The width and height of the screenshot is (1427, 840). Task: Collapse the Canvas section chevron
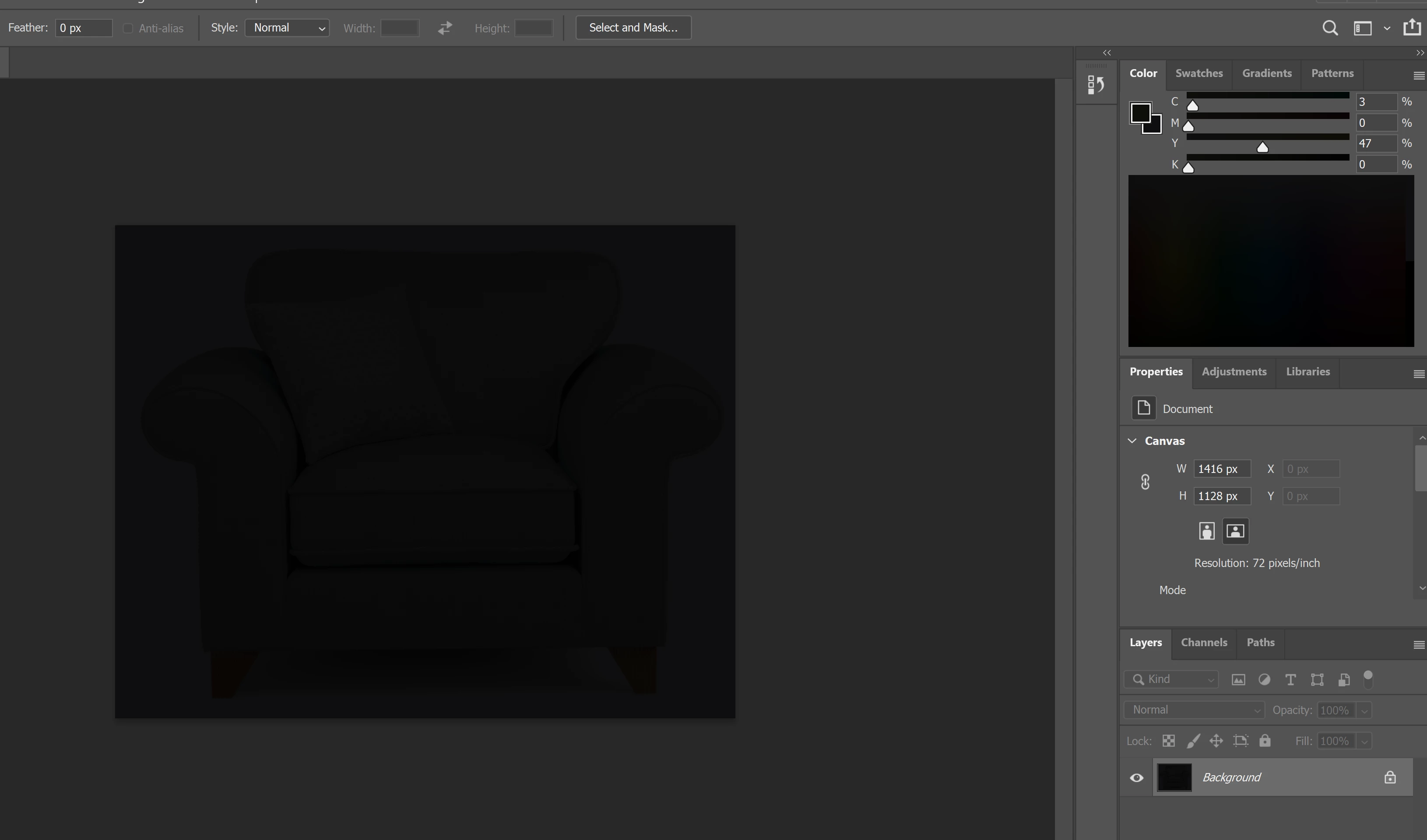pos(1132,441)
